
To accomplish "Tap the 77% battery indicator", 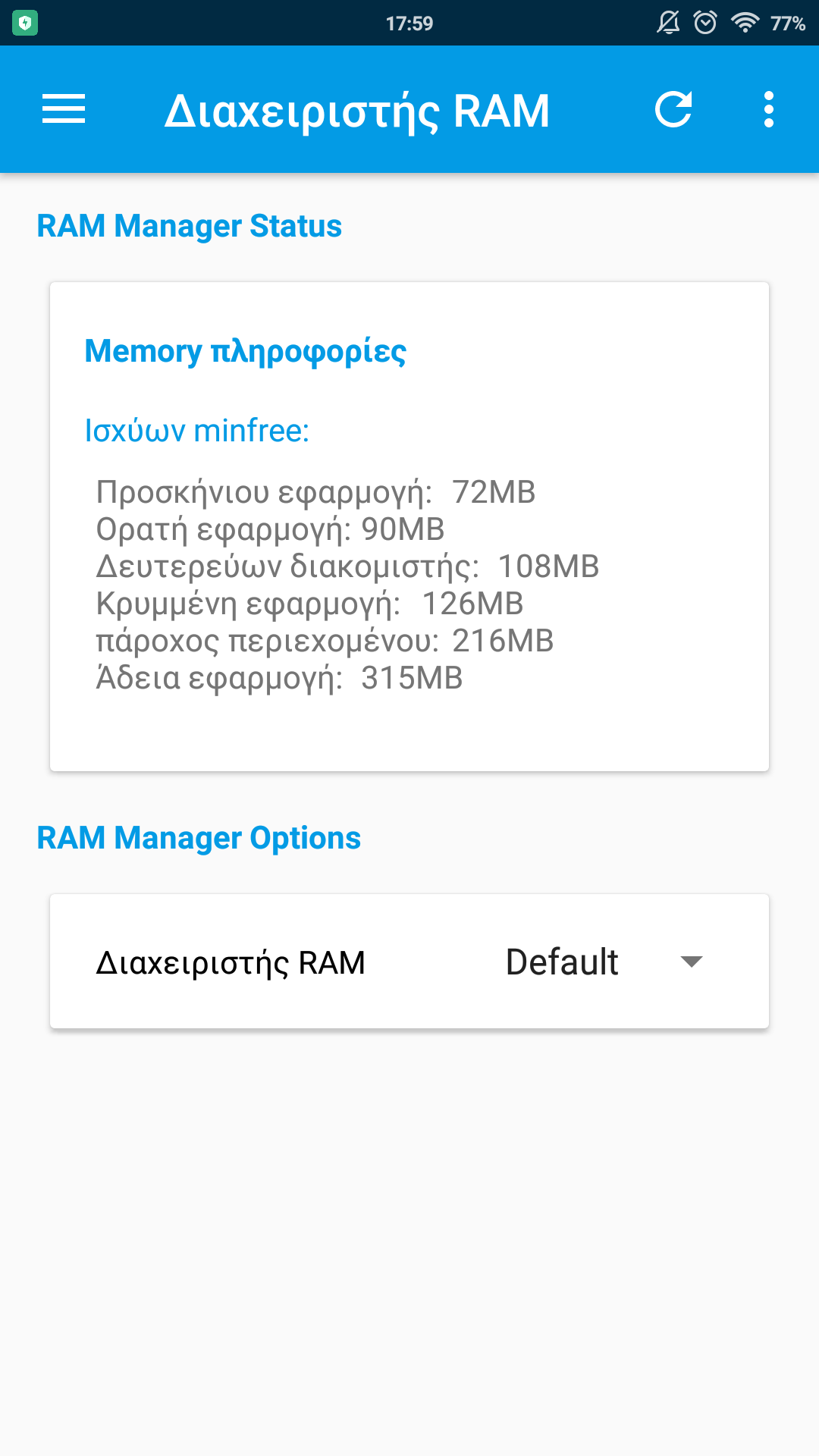I will 788,24.
